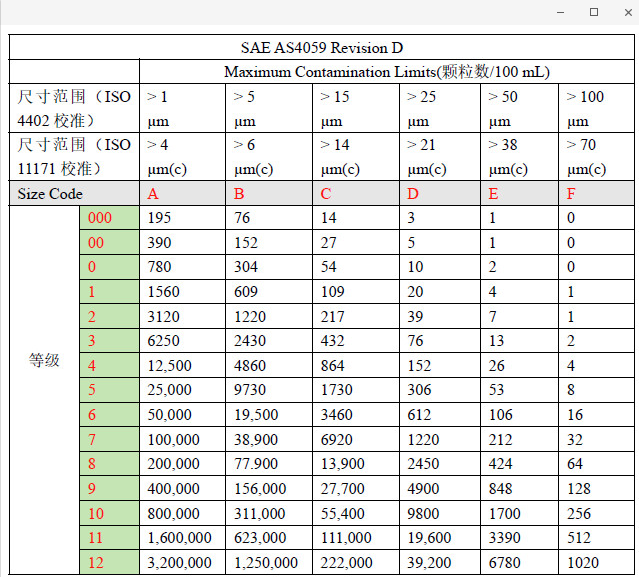639x577 pixels.
Task: Click the SAE AS4059 Revision D title
Action: pyautogui.click(x=322, y=48)
